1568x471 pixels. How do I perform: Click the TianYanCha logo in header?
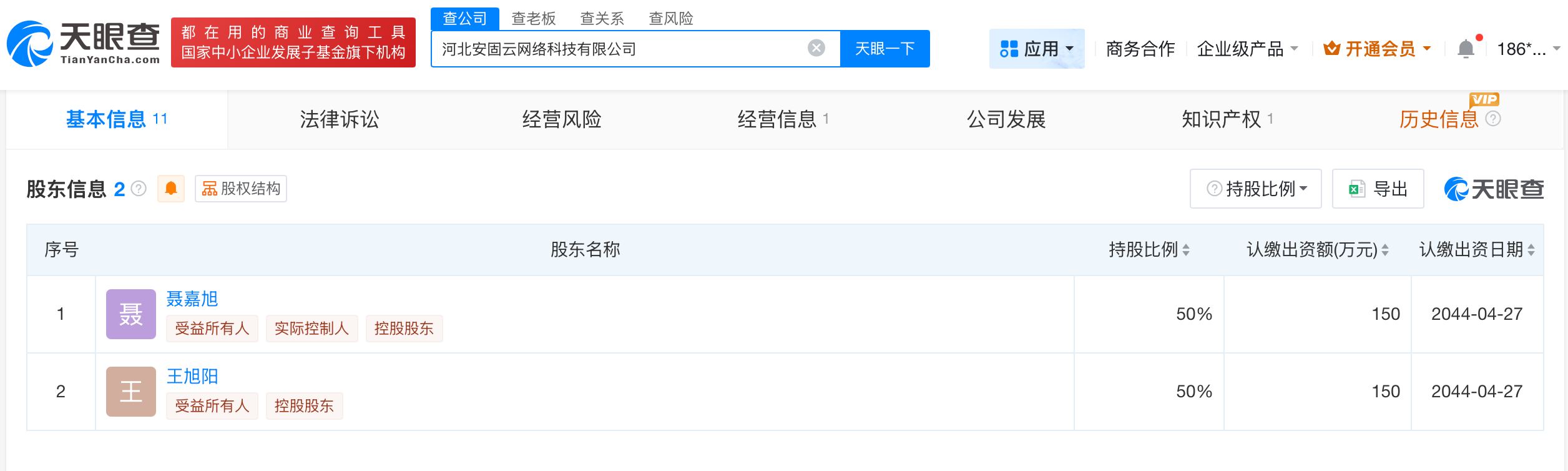pyautogui.click(x=83, y=43)
